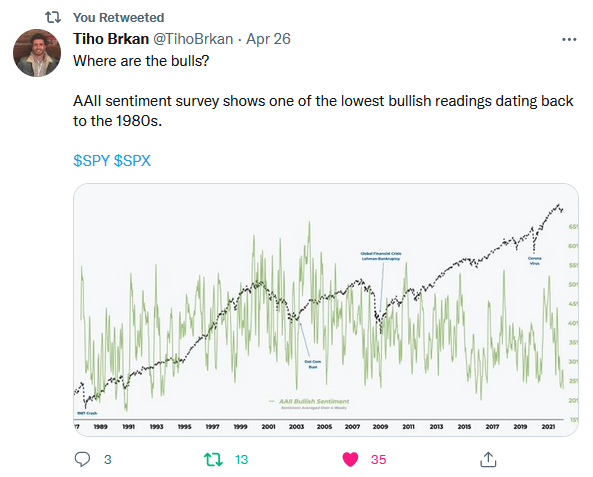Open the $SPX cashtag
Viewport: 593px width, 477px height.
(132, 161)
